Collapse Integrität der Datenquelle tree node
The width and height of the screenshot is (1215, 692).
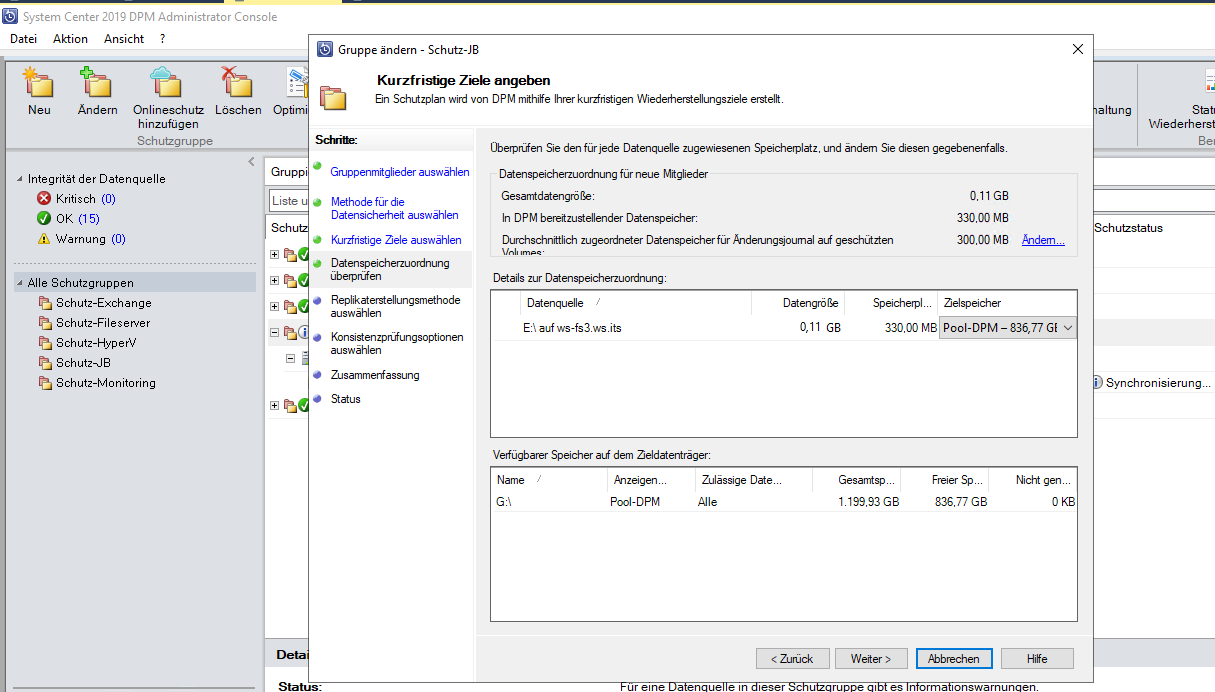click(x=19, y=179)
